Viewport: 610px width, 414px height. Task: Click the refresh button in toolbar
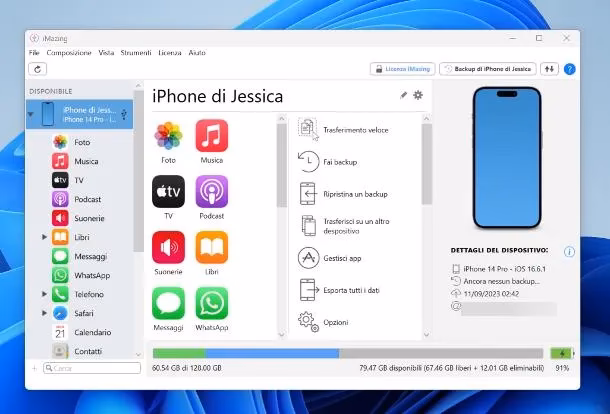(38, 69)
